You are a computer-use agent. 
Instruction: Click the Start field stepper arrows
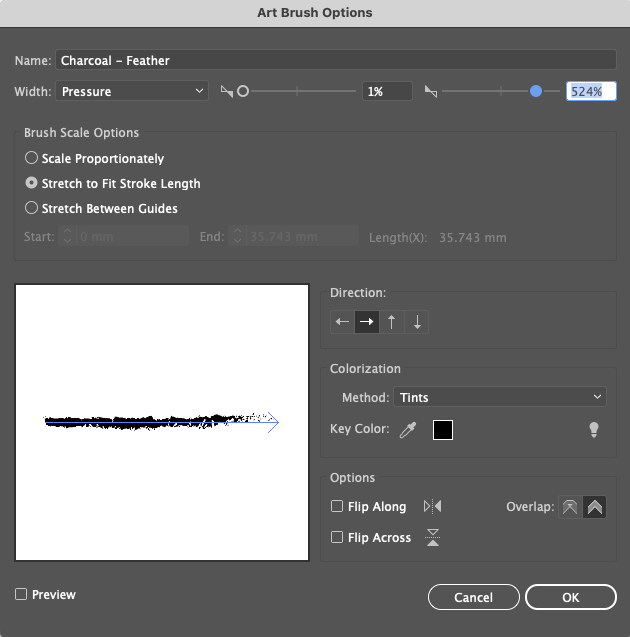(x=67, y=236)
